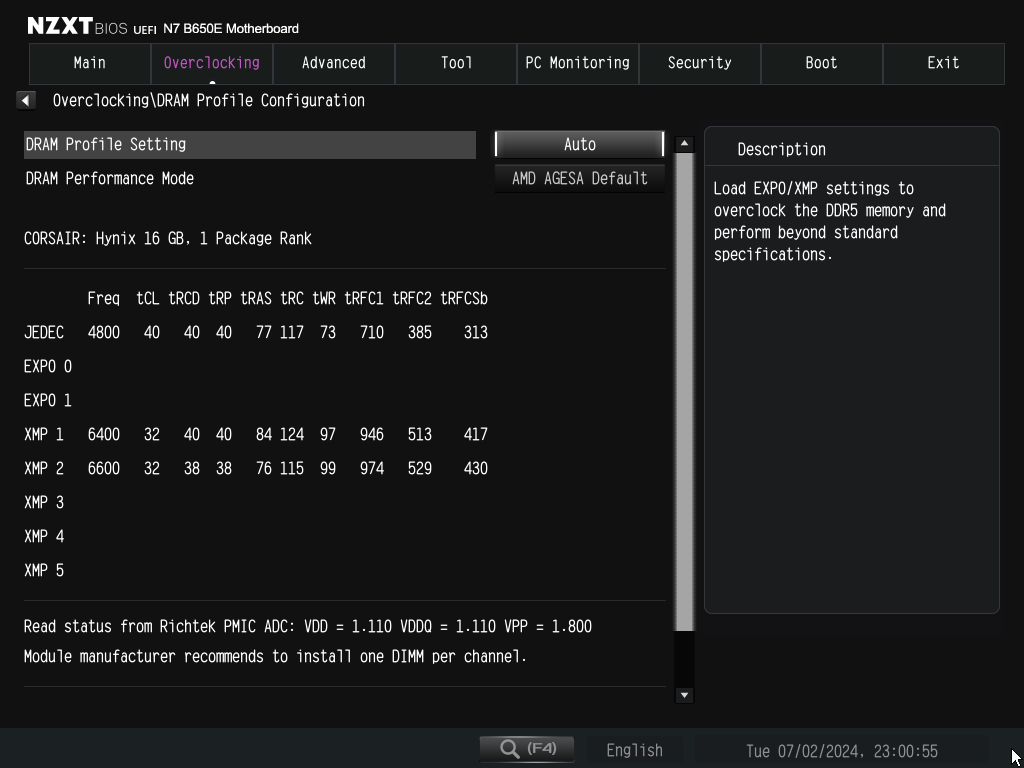The width and height of the screenshot is (1024, 768).
Task: Click the tRFC1 value 974
Action: click(x=372, y=468)
